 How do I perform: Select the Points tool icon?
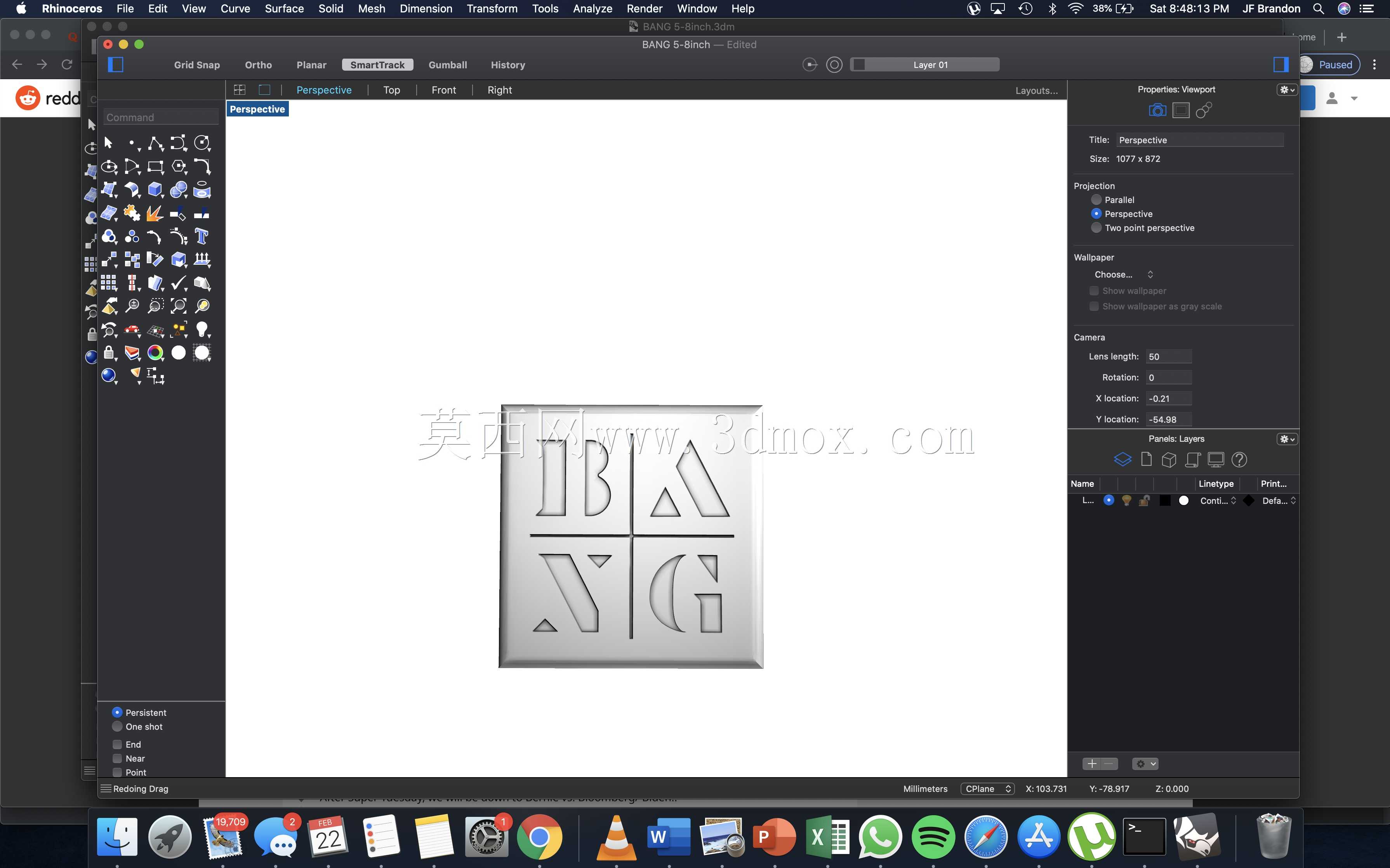(133, 143)
